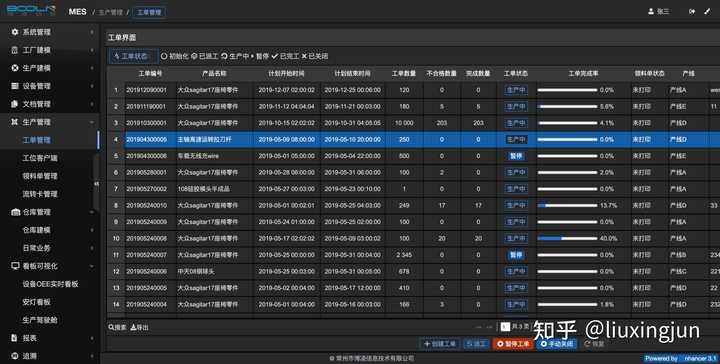This screenshot has width=720, height=364.
Task: Expand the 报表 menu arrow
Action: point(92,338)
